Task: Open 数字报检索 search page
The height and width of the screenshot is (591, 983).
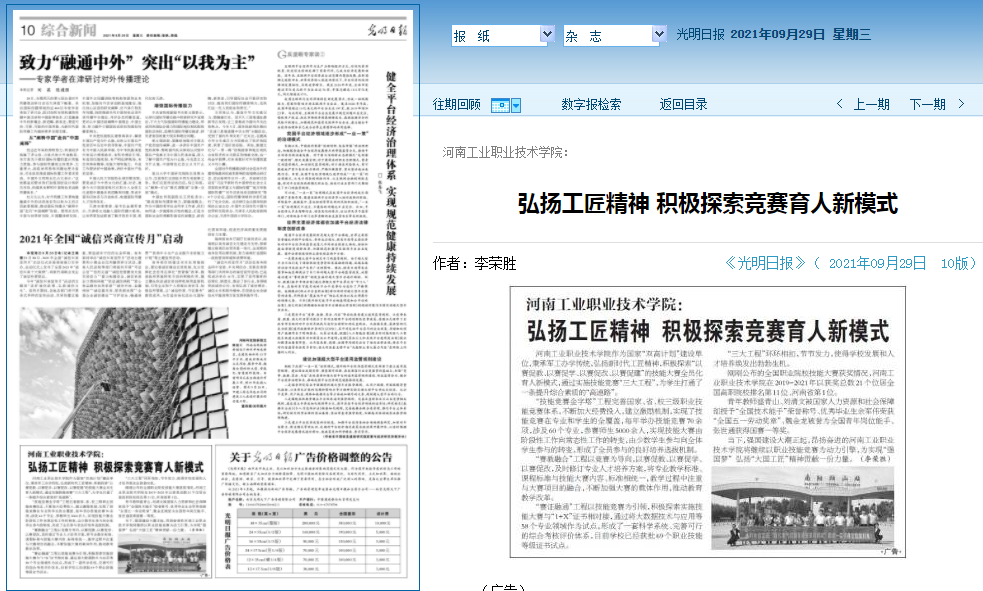Action: point(590,104)
